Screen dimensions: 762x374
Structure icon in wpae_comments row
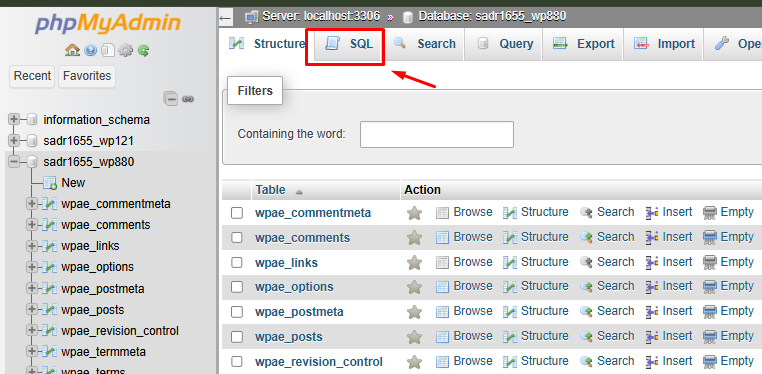tap(510, 238)
